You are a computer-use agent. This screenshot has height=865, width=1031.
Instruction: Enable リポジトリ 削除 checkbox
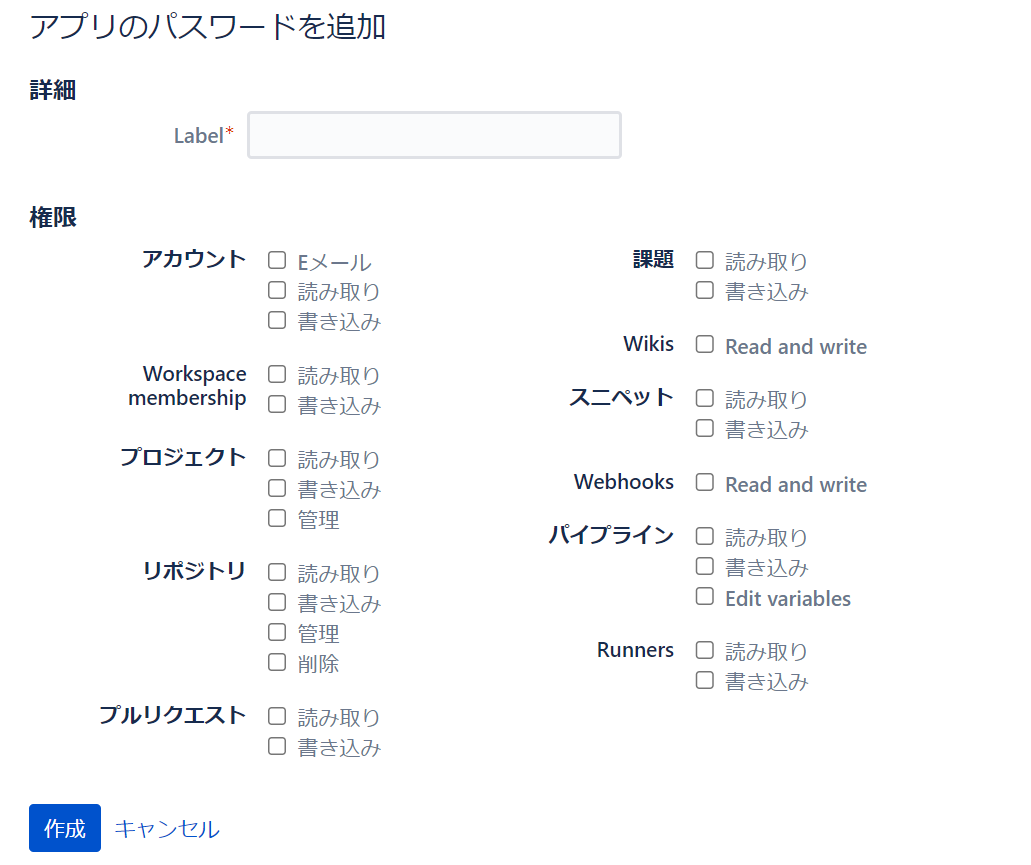click(277, 662)
